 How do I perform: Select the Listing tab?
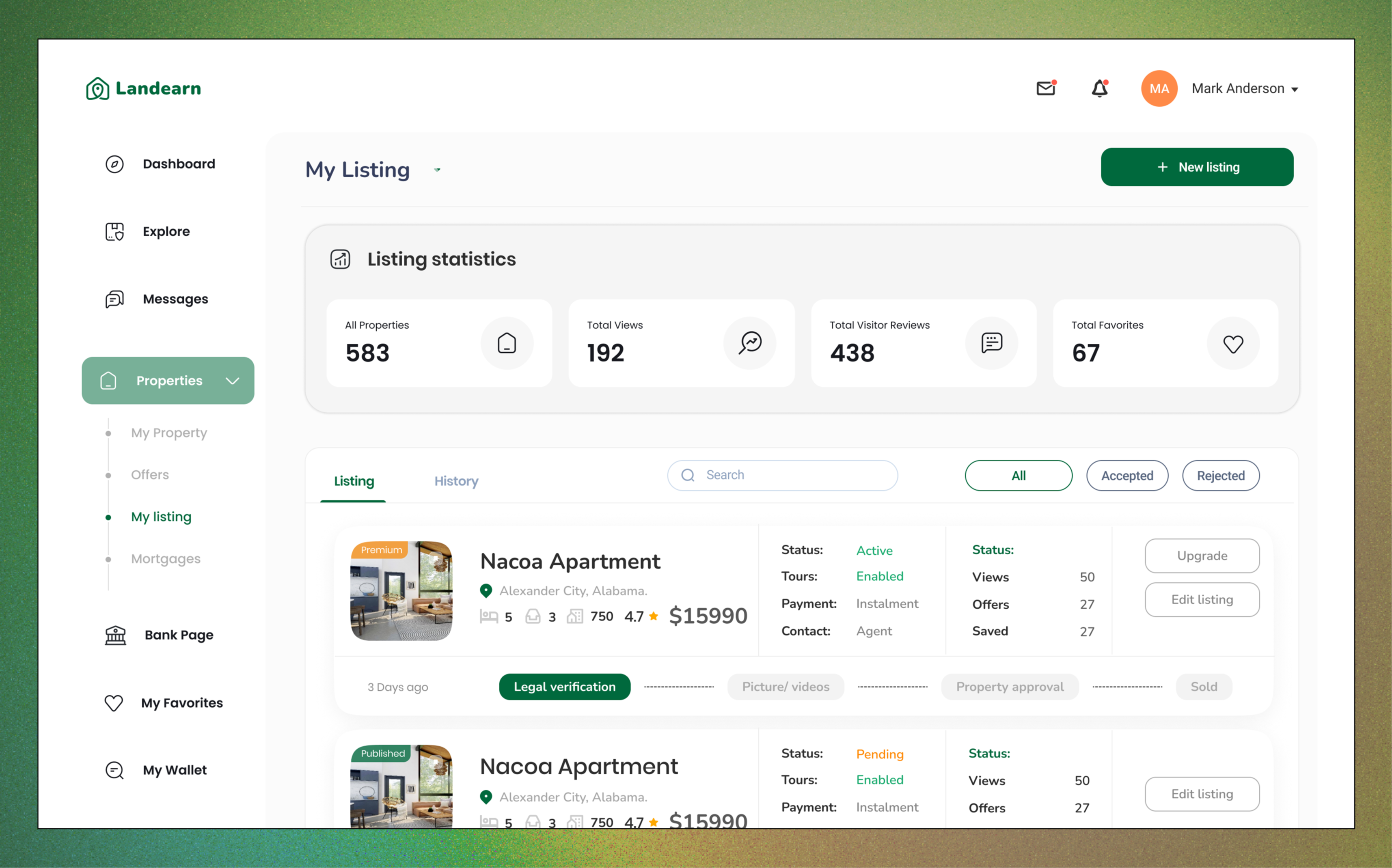tap(354, 481)
